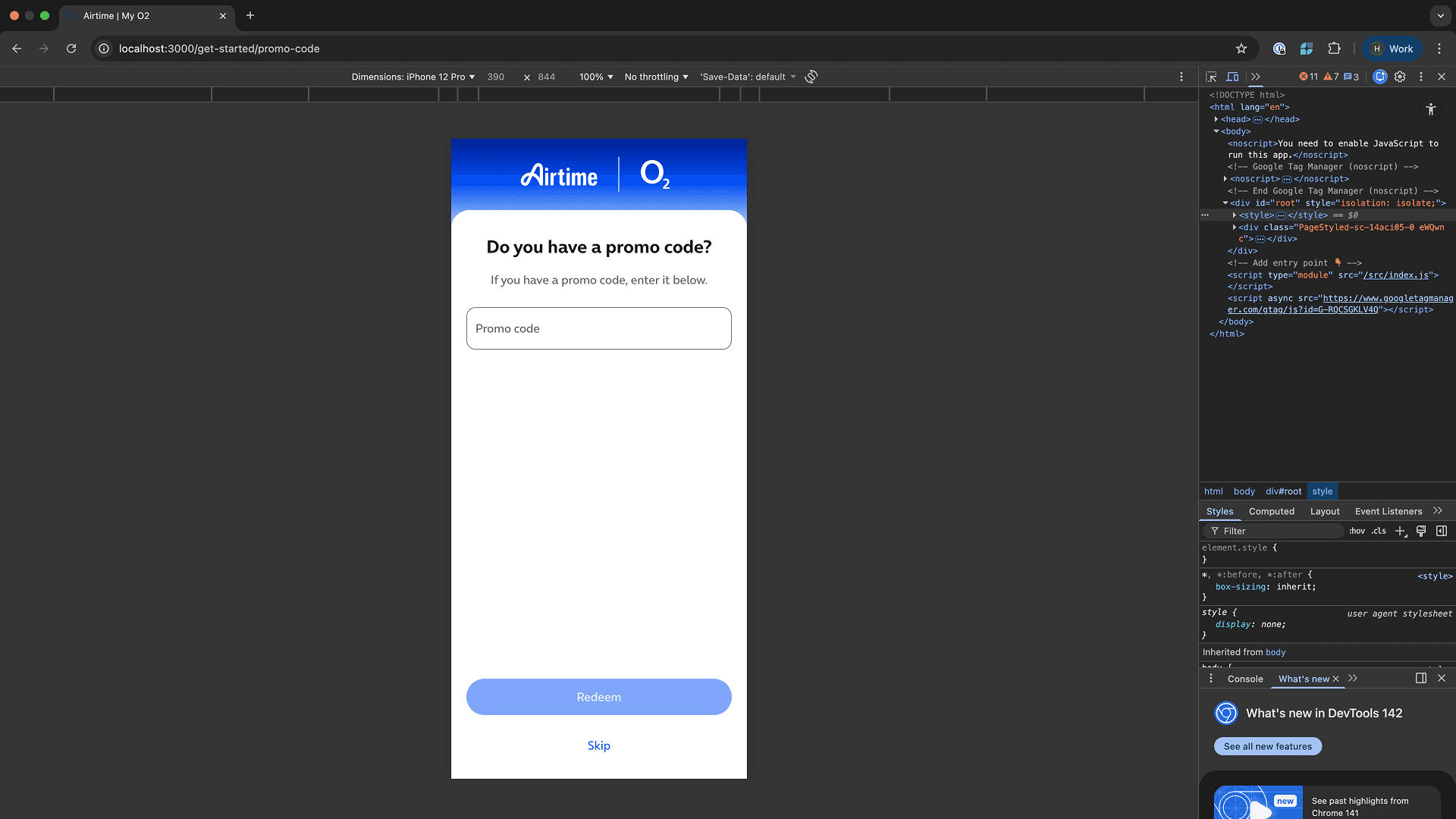Open the DevTools more options menu

[1420, 77]
